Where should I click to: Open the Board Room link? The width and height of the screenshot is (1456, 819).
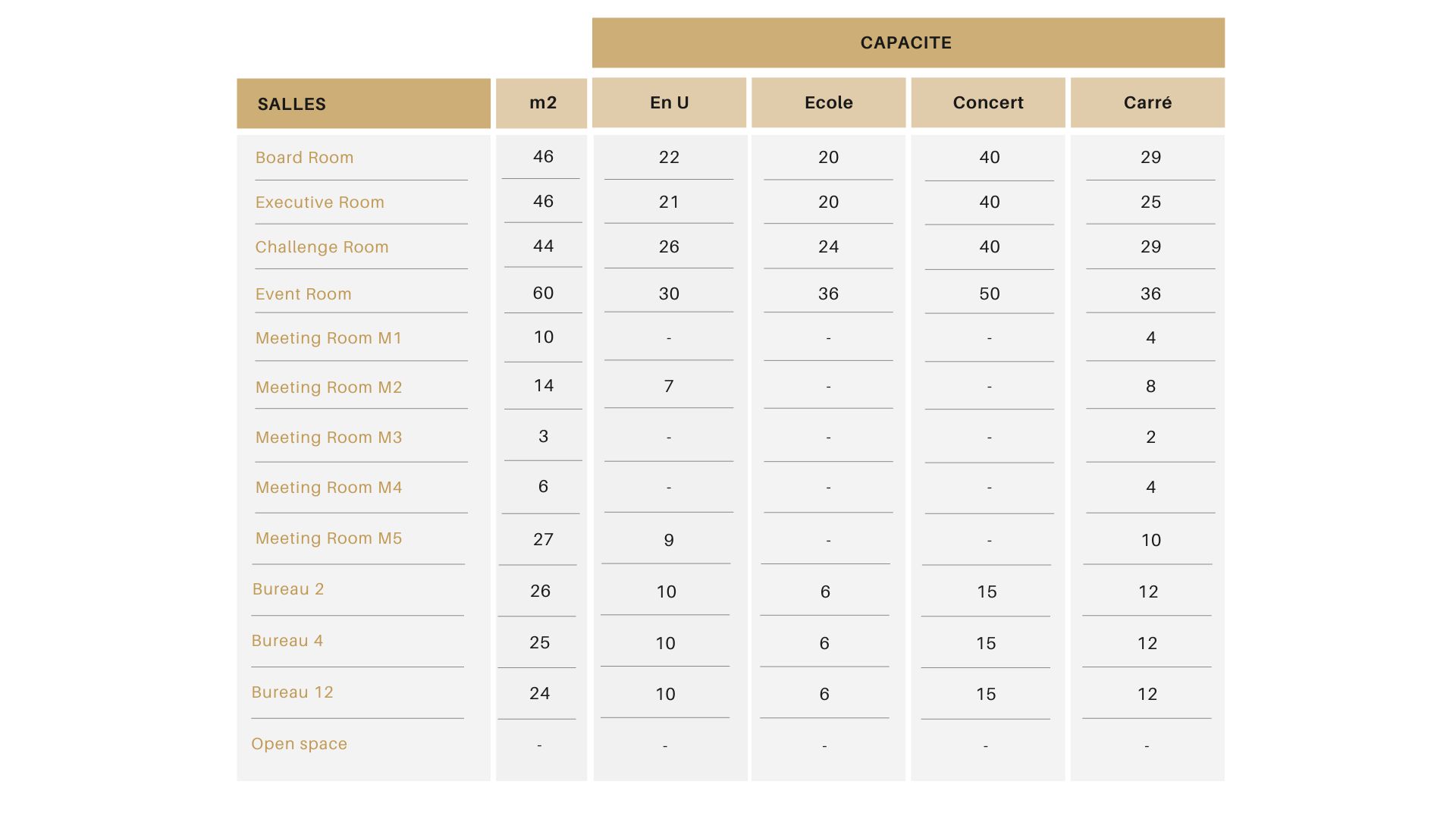[304, 158]
